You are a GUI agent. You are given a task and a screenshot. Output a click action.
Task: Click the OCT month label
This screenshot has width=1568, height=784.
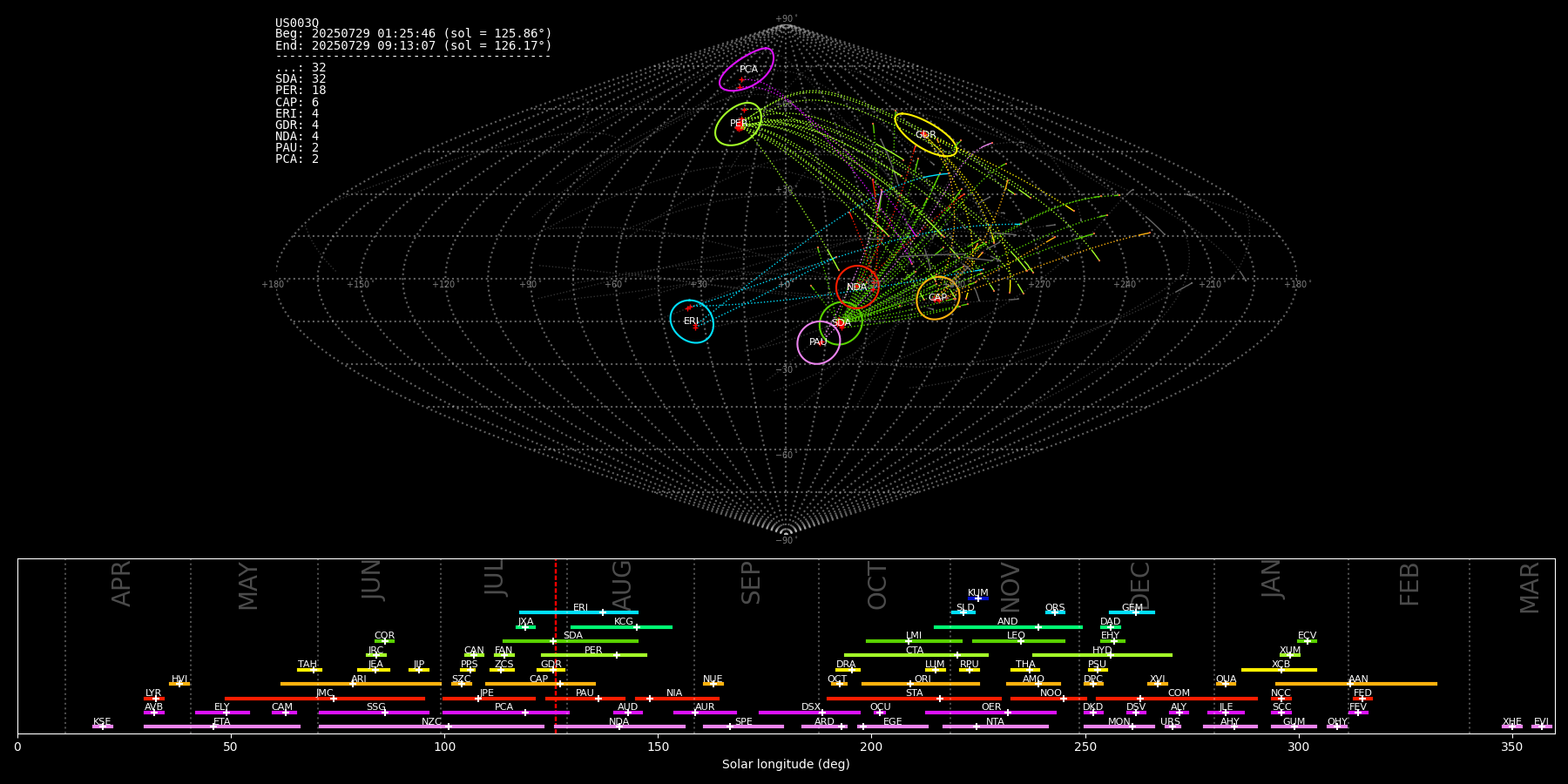tap(878, 585)
